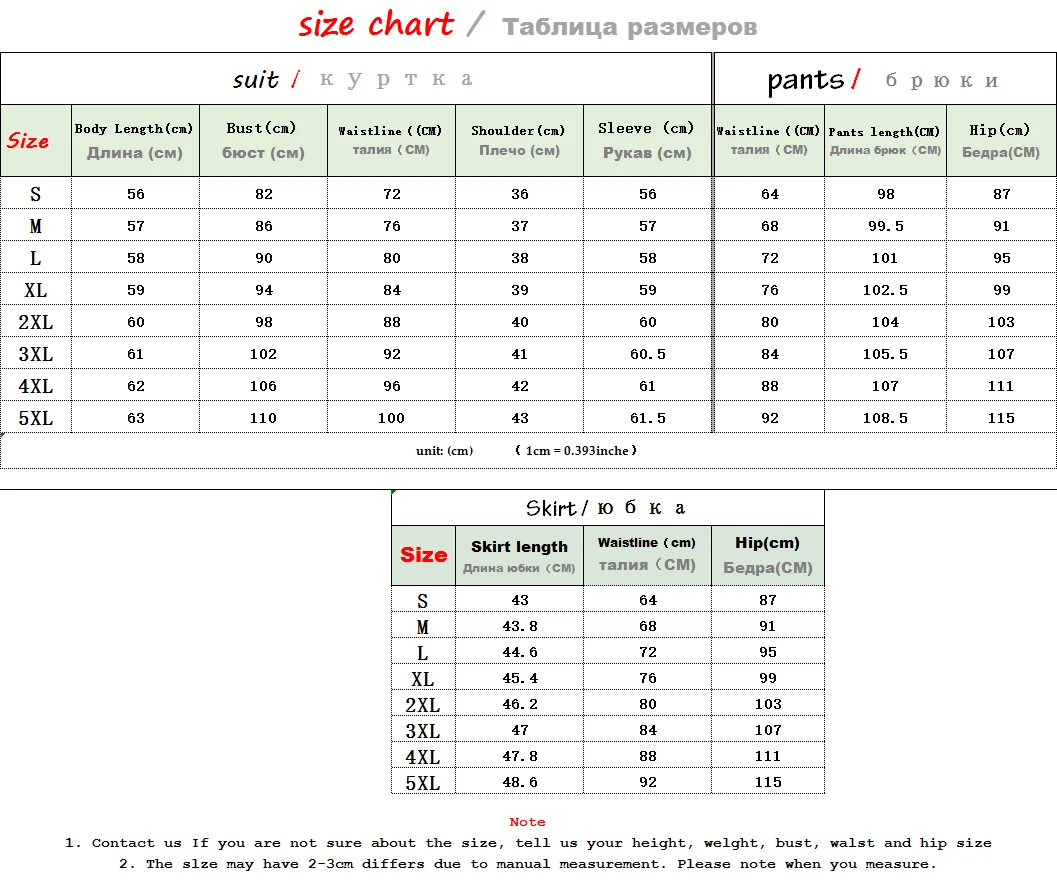The height and width of the screenshot is (891, 1057).
Task: Click the '1cm = 0.393inche' conversion text
Action: 576,451
